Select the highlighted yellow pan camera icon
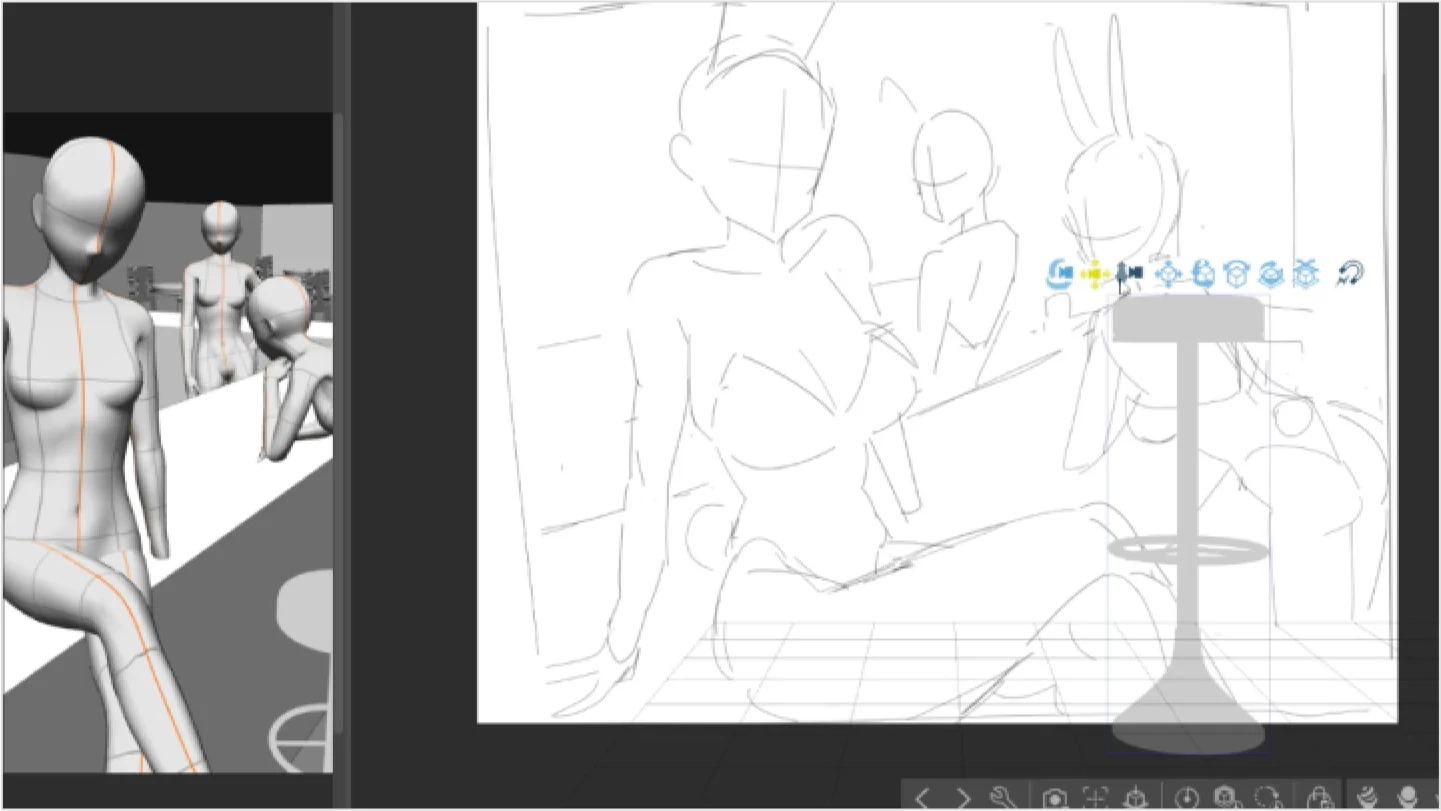This screenshot has width=1441, height=811. pyautogui.click(x=1095, y=273)
